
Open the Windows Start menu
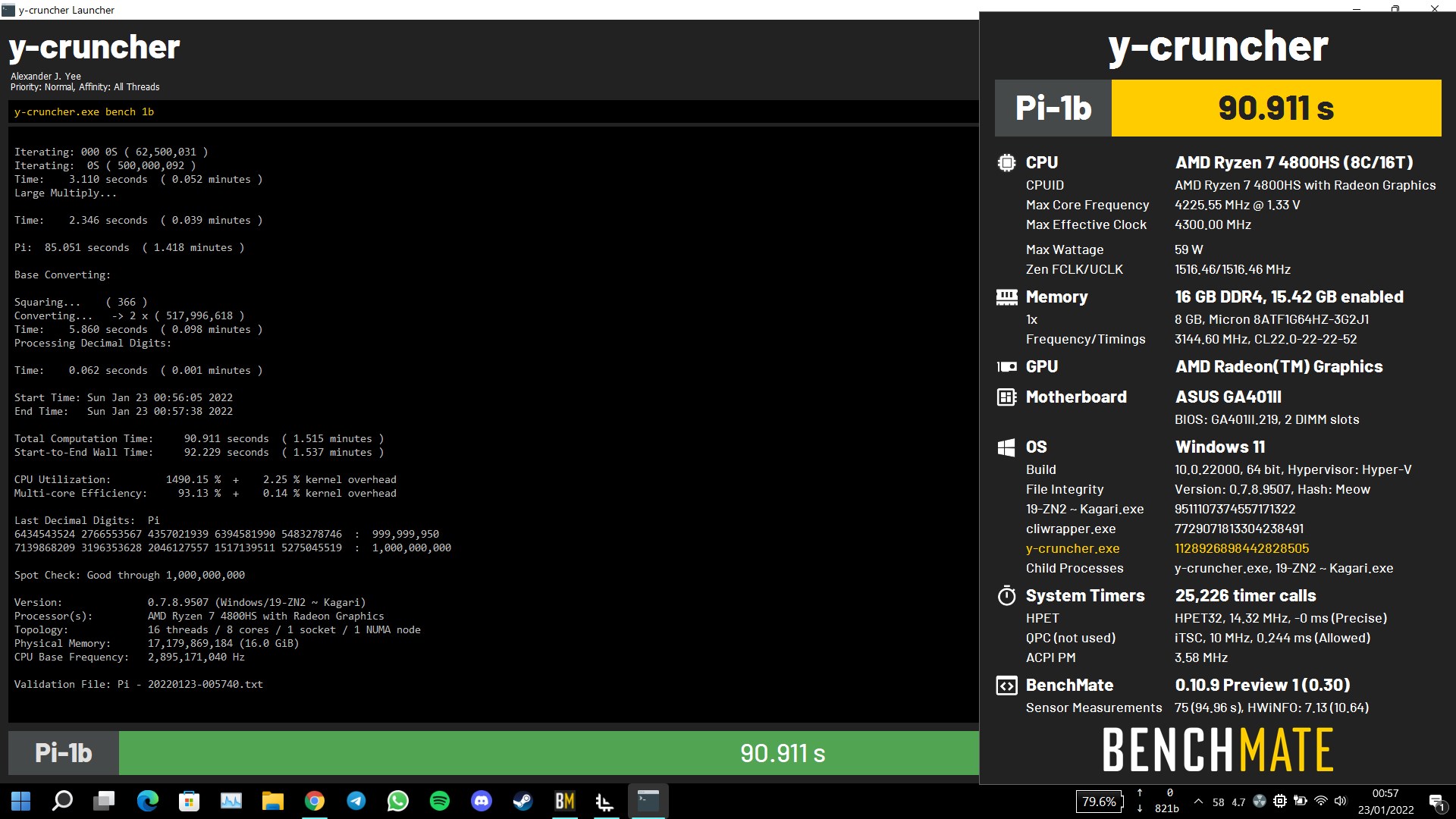click(21, 801)
